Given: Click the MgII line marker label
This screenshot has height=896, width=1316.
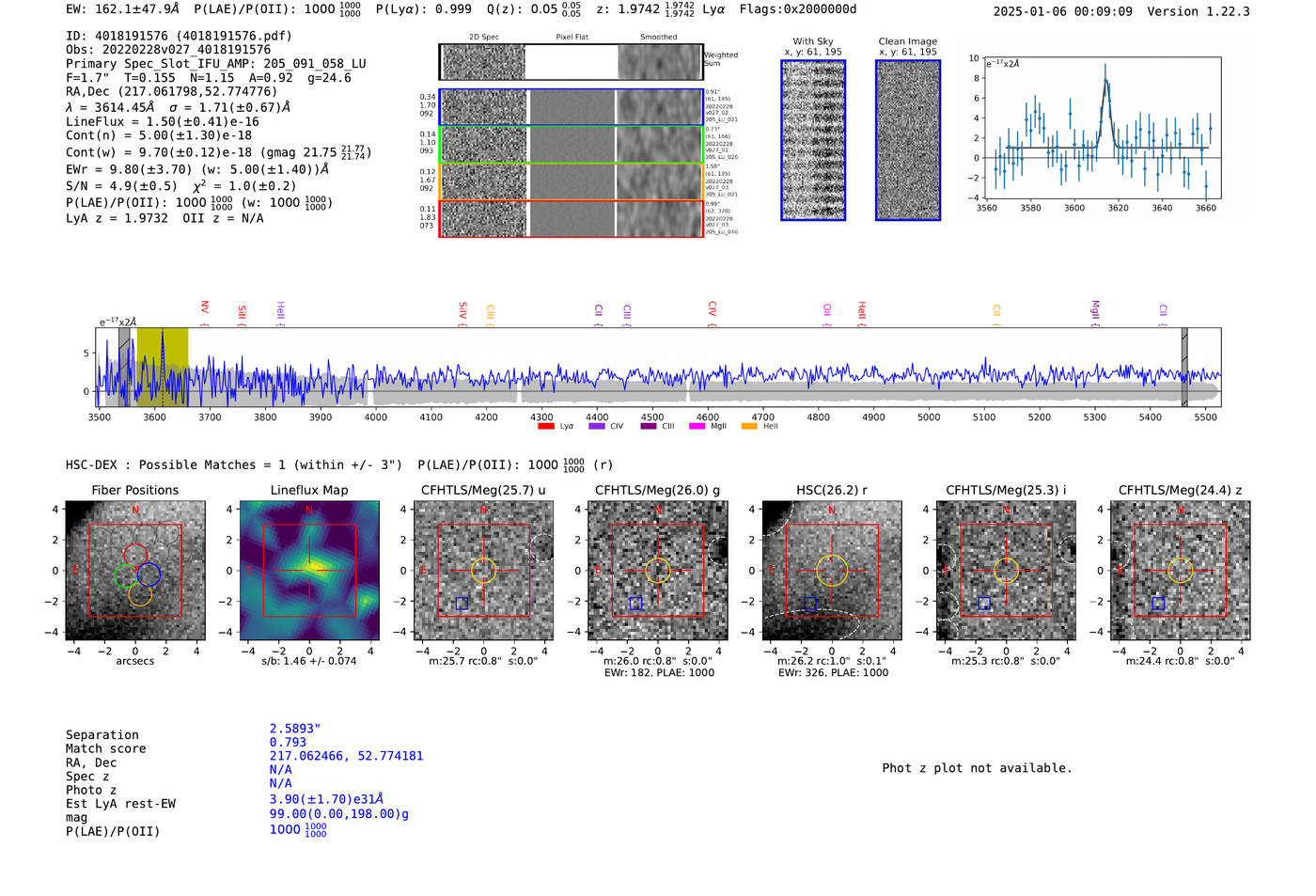Looking at the screenshot, I should click(1094, 312).
